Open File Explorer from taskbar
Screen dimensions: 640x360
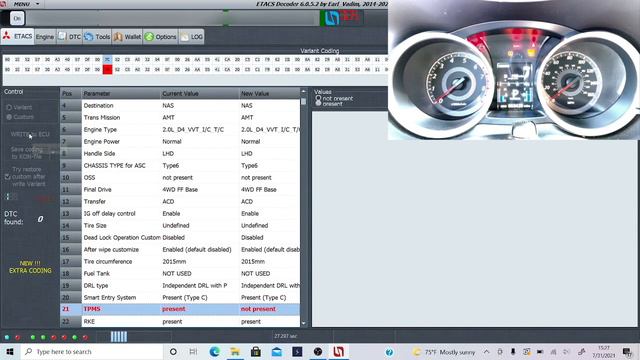click(235, 352)
